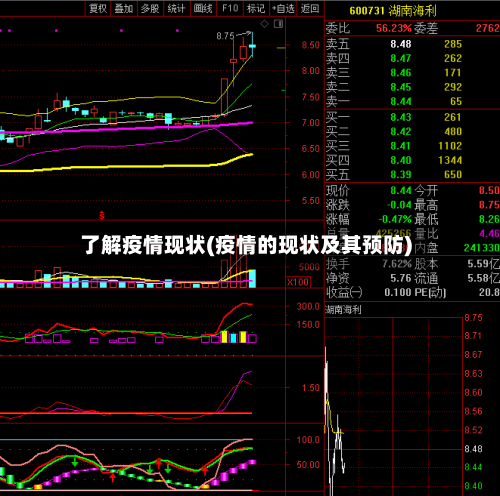Click the 流通 5.58亿 value

tap(484, 278)
